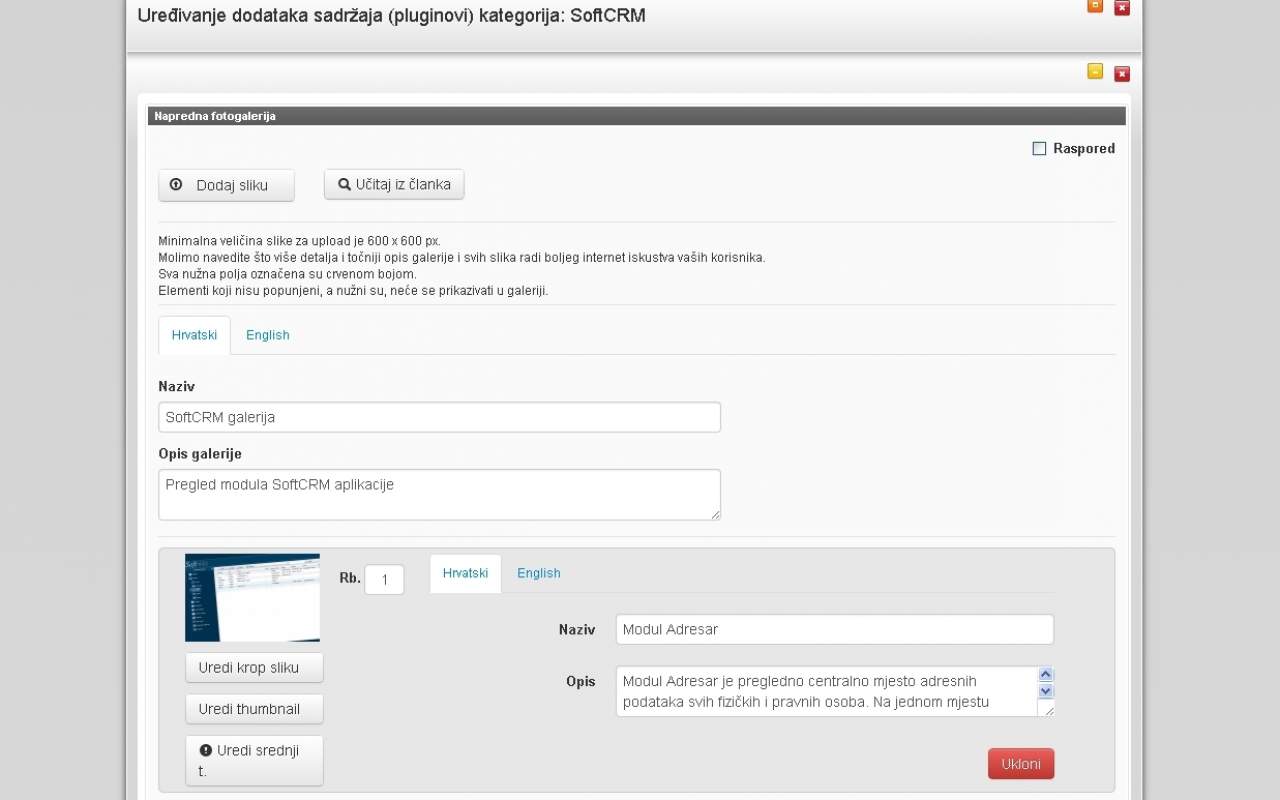Select the image item Hrvatski tab
Screen dimensions: 1280x800
(465, 573)
